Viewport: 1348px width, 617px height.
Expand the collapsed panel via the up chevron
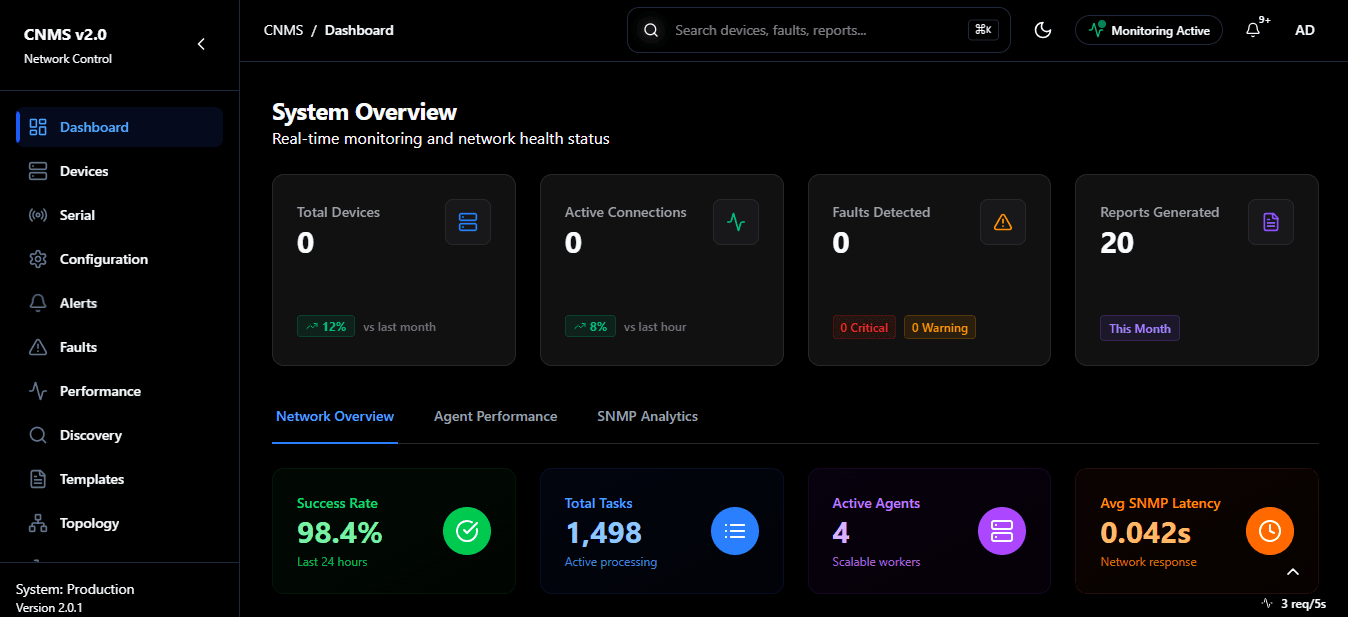pyautogui.click(x=1293, y=571)
